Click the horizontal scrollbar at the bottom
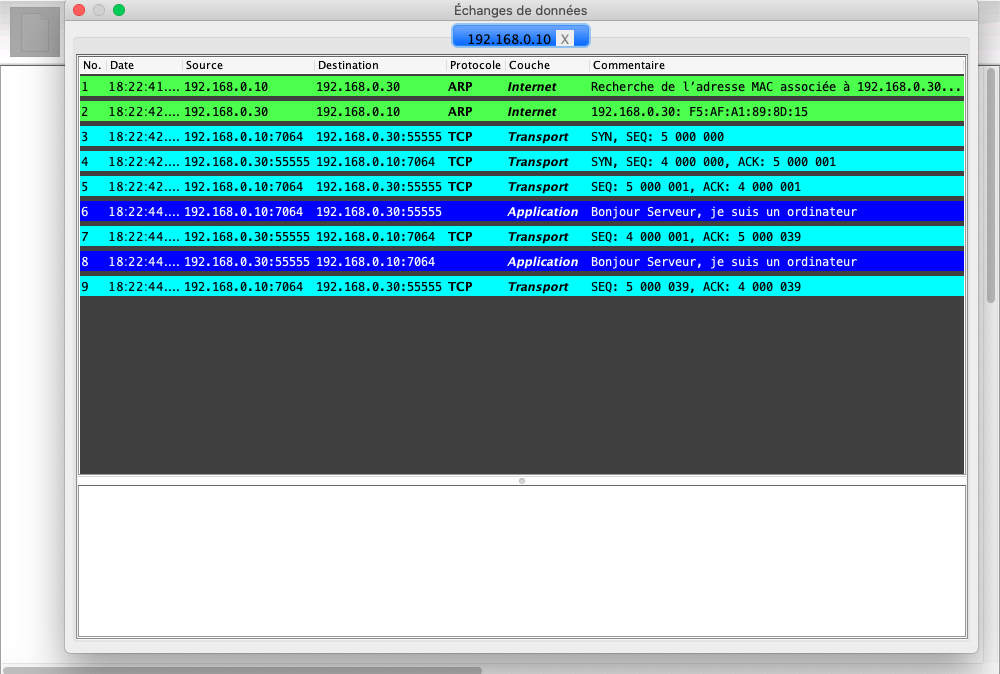 pos(242,669)
